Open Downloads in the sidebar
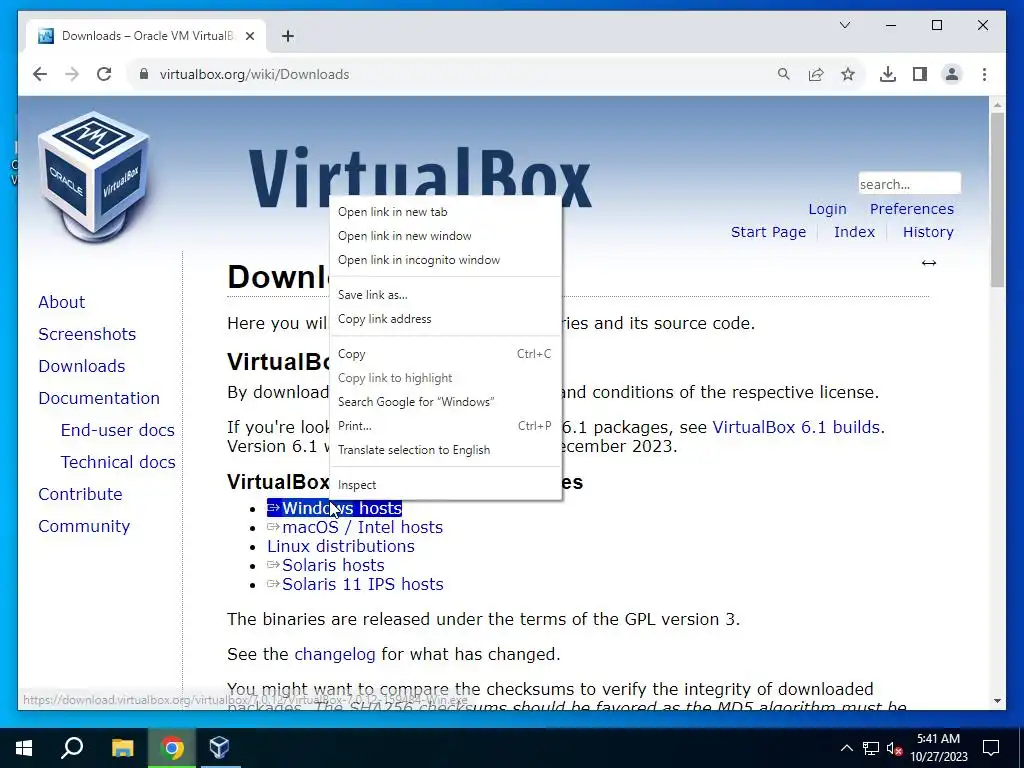The height and width of the screenshot is (768, 1024). pos(82,366)
